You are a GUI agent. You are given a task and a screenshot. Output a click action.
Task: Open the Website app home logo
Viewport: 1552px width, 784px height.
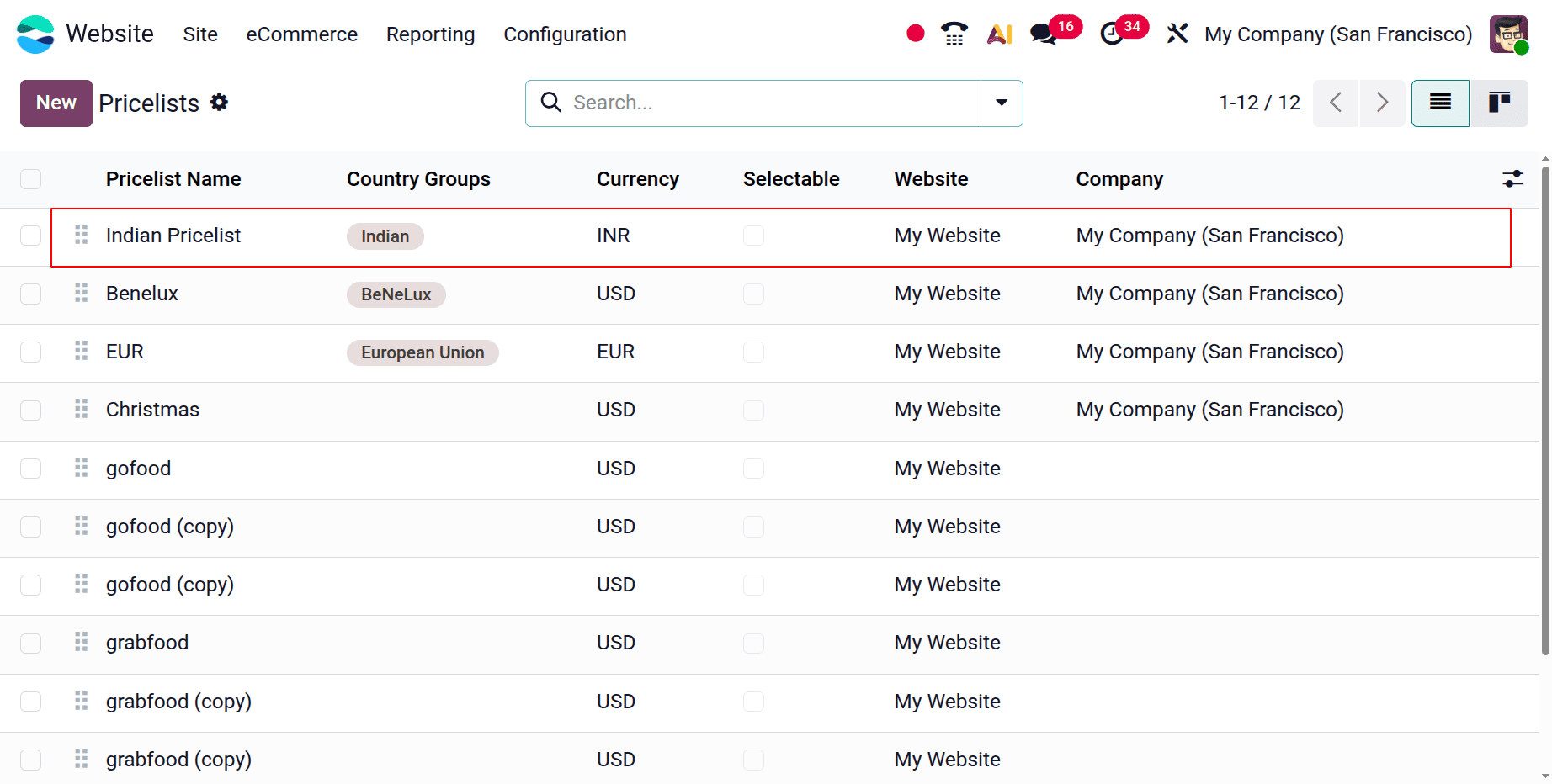pyautogui.click(x=35, y=34)
